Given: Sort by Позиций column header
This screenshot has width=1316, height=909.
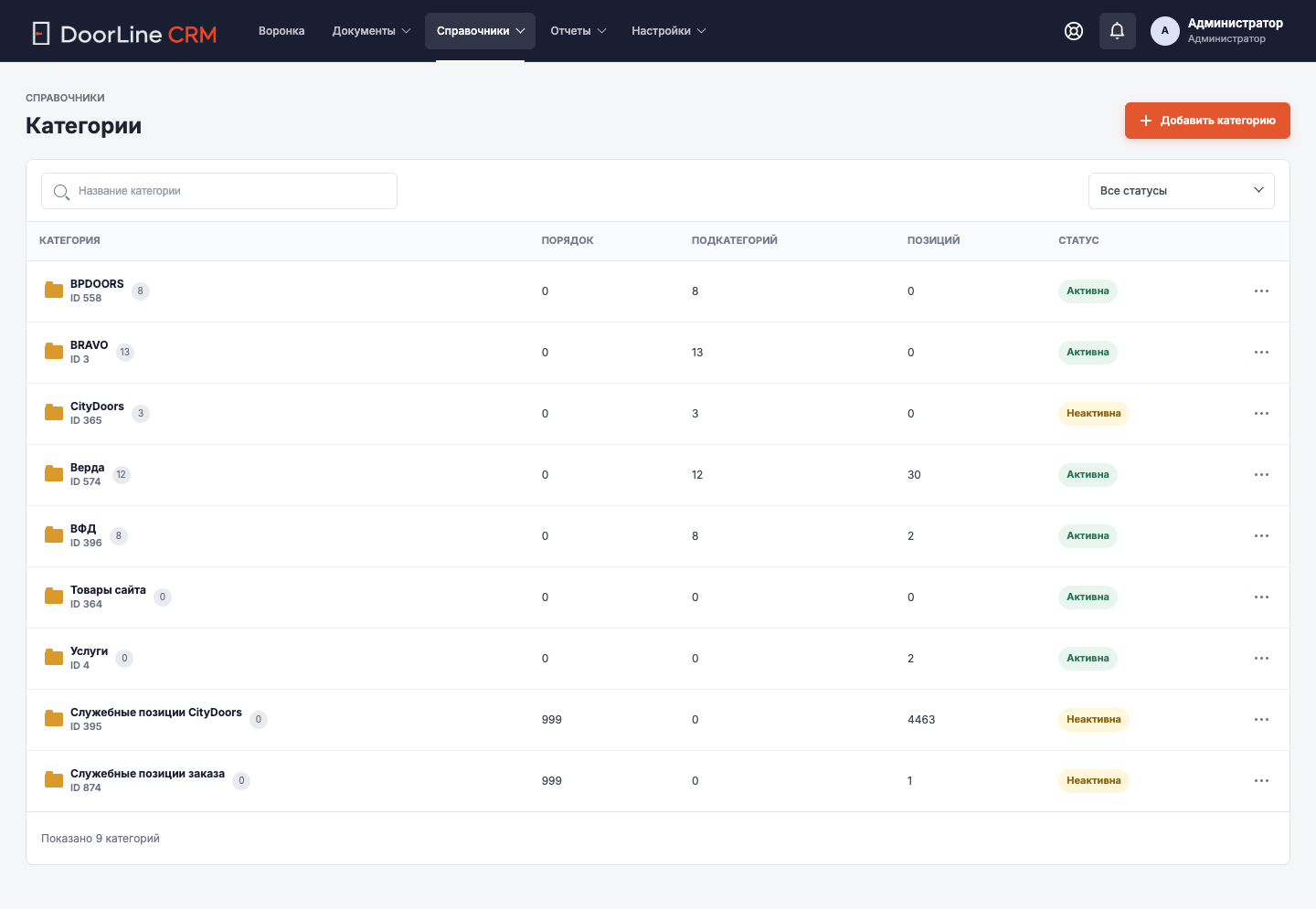Looking at the screenshot, I should [933, 240].
